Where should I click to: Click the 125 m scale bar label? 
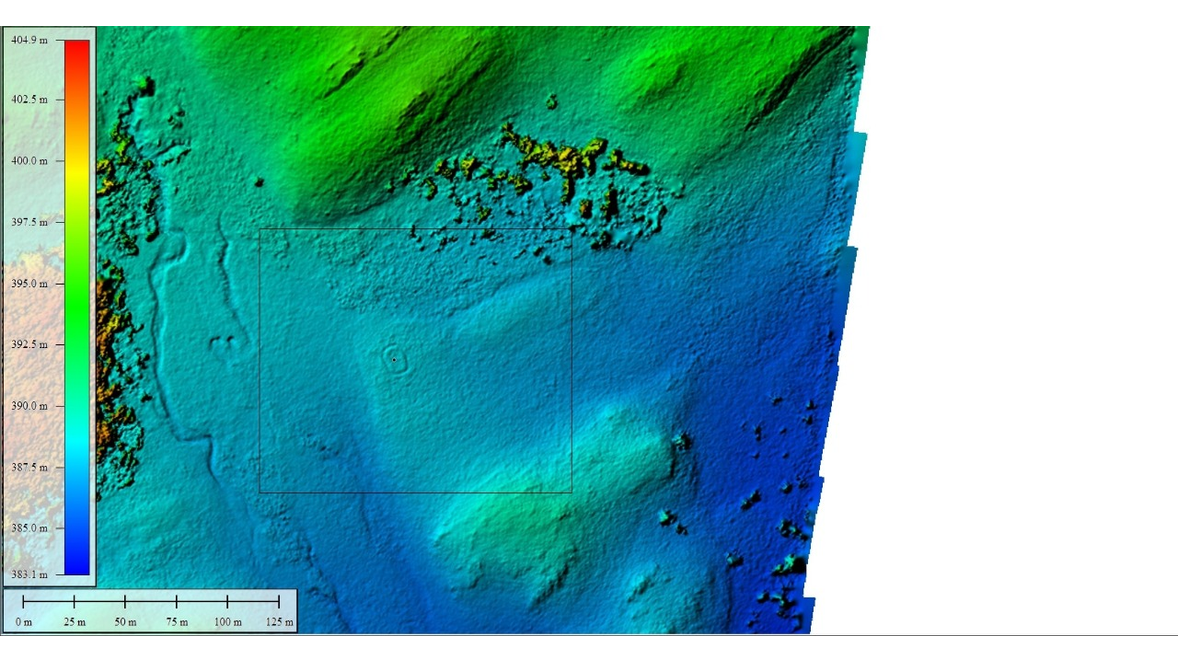[x=279, y=622]
